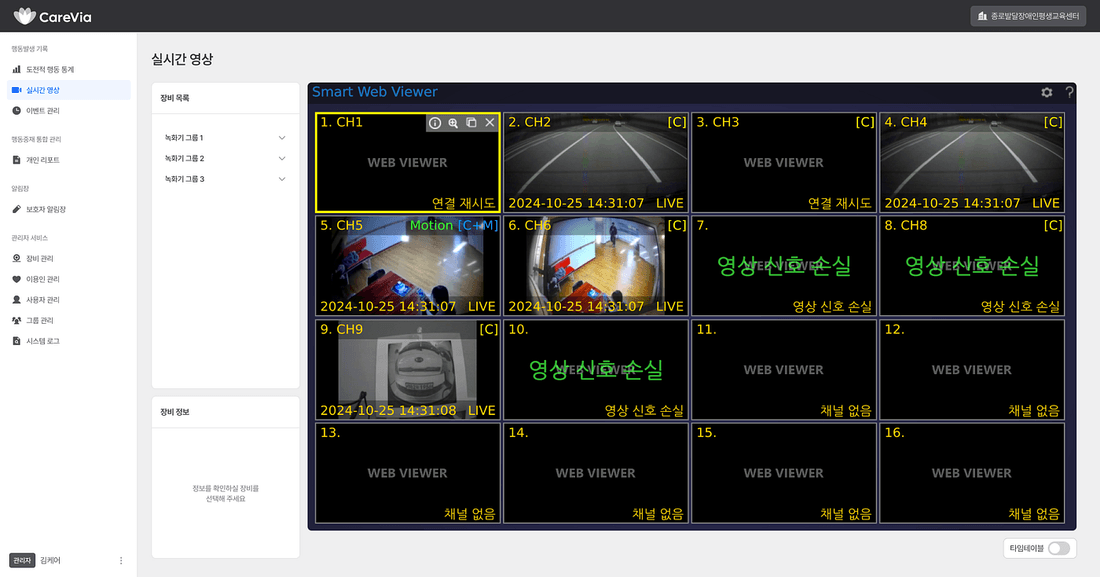The height and width of the screenshot is (577, 1100).
Task: Open 그룹 관리 via its people icon
Action: pyautogui.click(x=17, y=320)
